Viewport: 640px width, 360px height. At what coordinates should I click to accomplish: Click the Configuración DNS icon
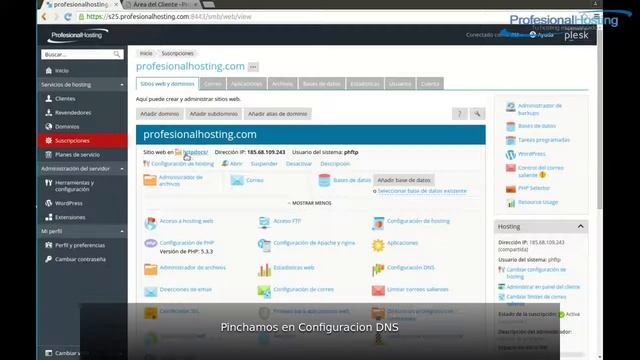pyautogui.click(x=378, y=269)
